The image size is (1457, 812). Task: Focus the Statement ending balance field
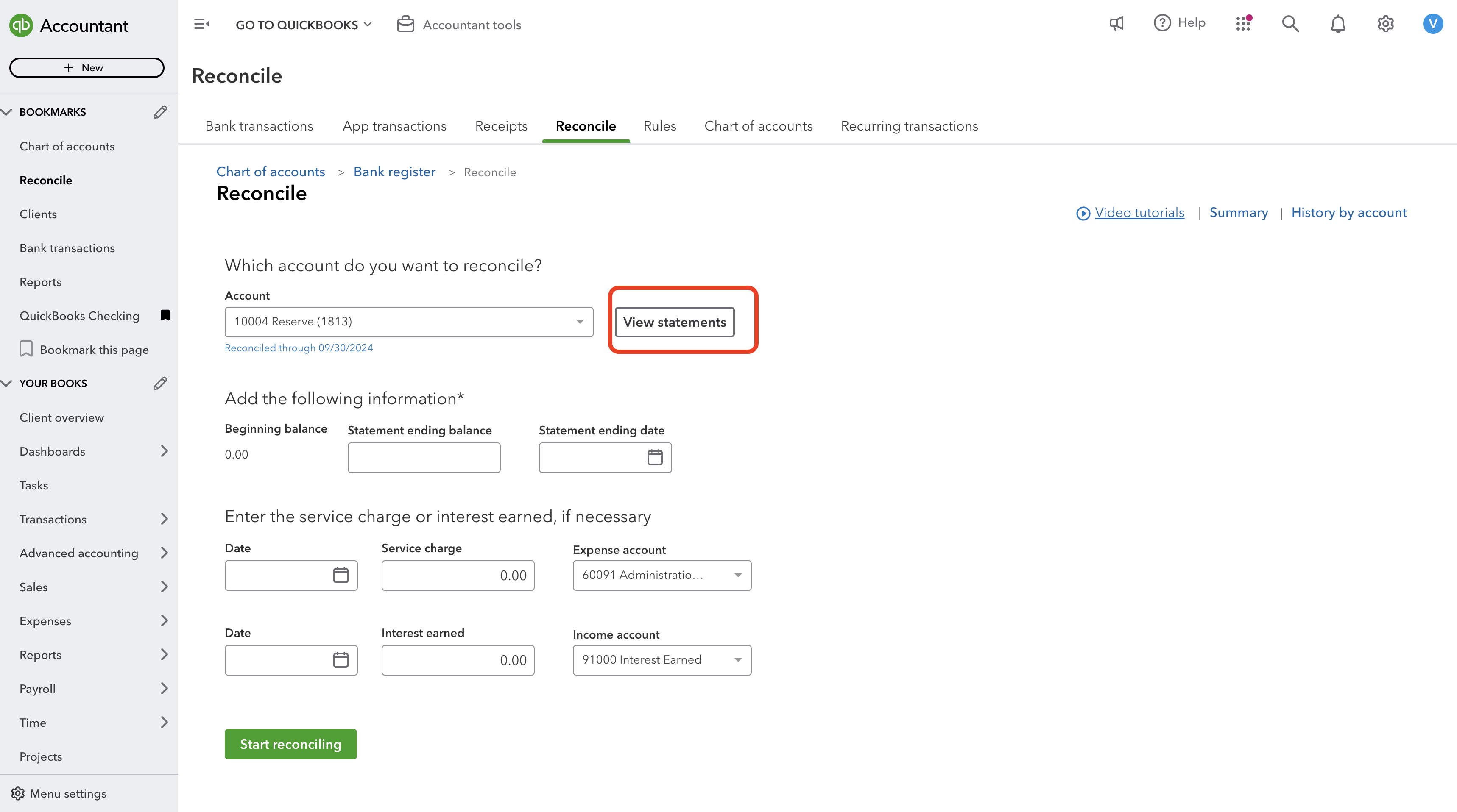[424, 457]
